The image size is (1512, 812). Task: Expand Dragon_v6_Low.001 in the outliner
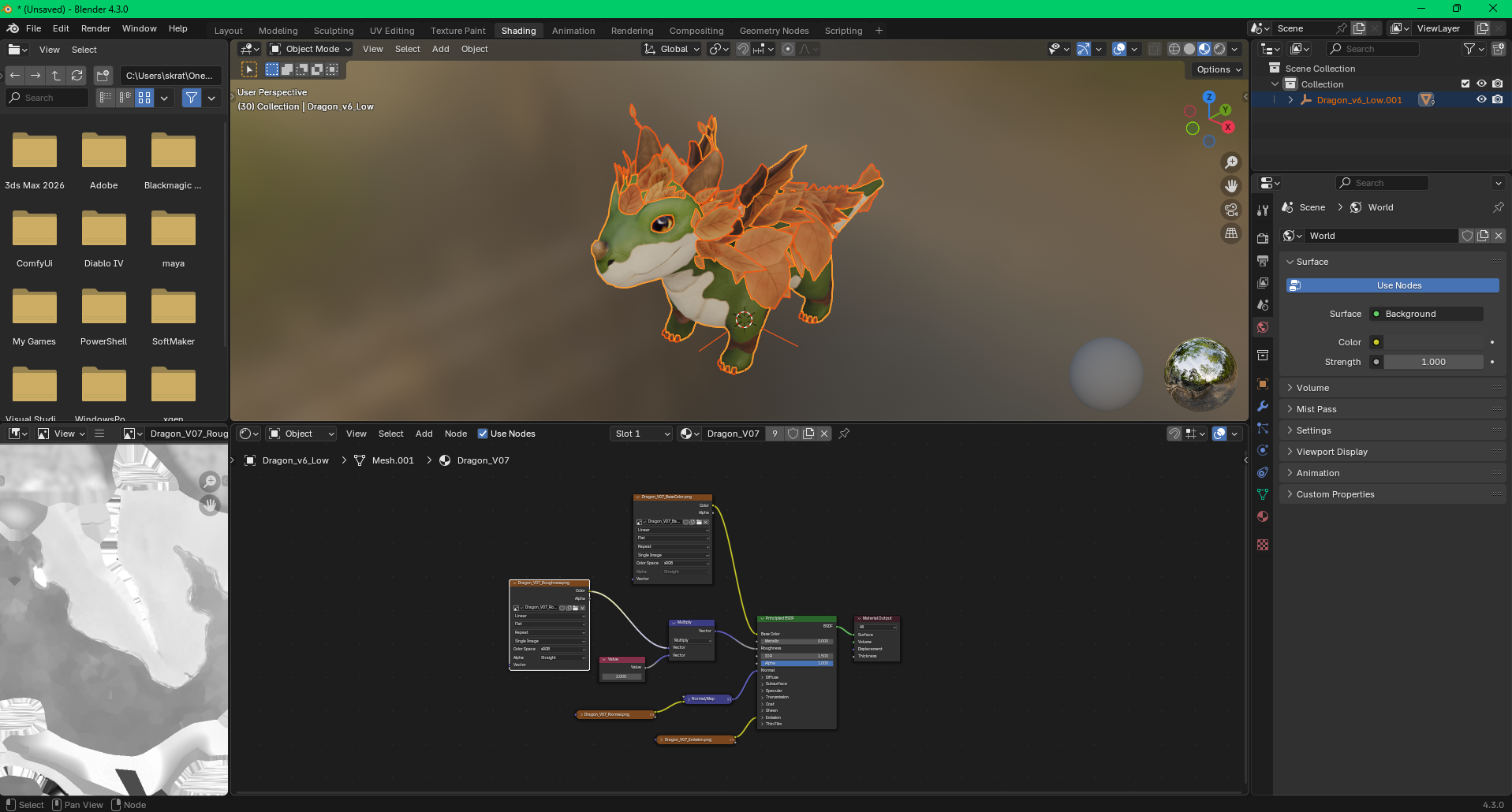click(1290, 100)
